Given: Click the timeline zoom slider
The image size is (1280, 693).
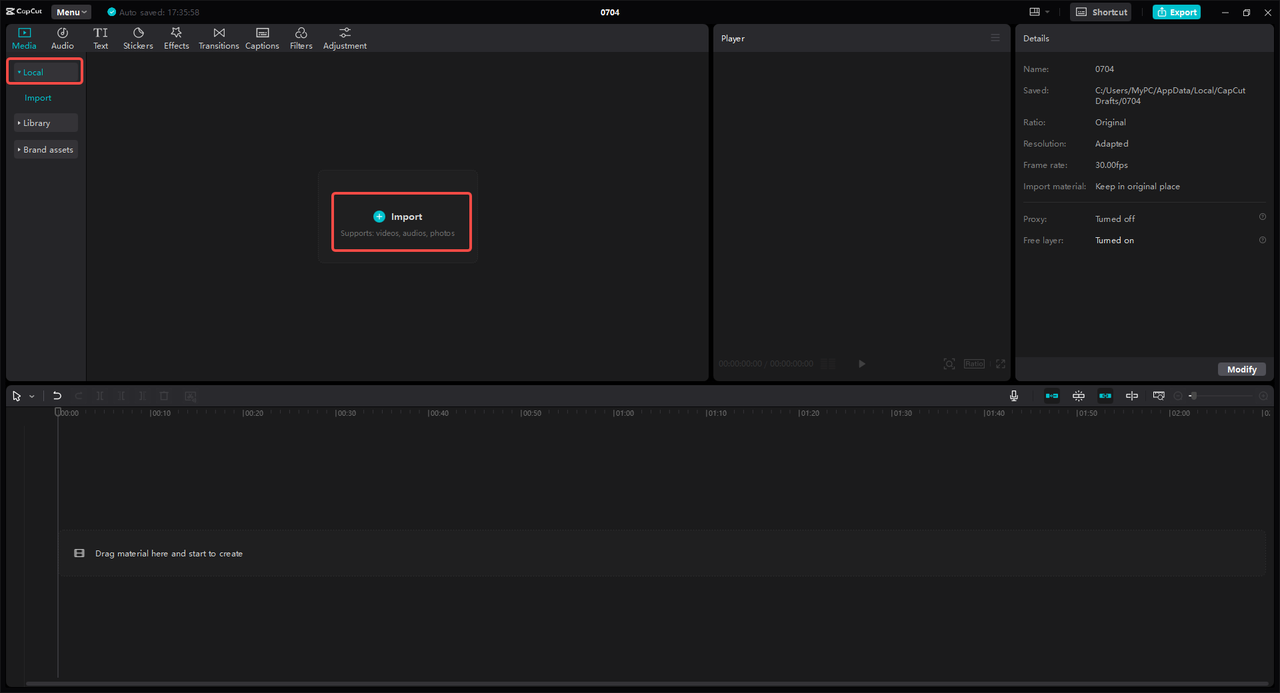Looking at the screenshot, I should (1221, 396).
